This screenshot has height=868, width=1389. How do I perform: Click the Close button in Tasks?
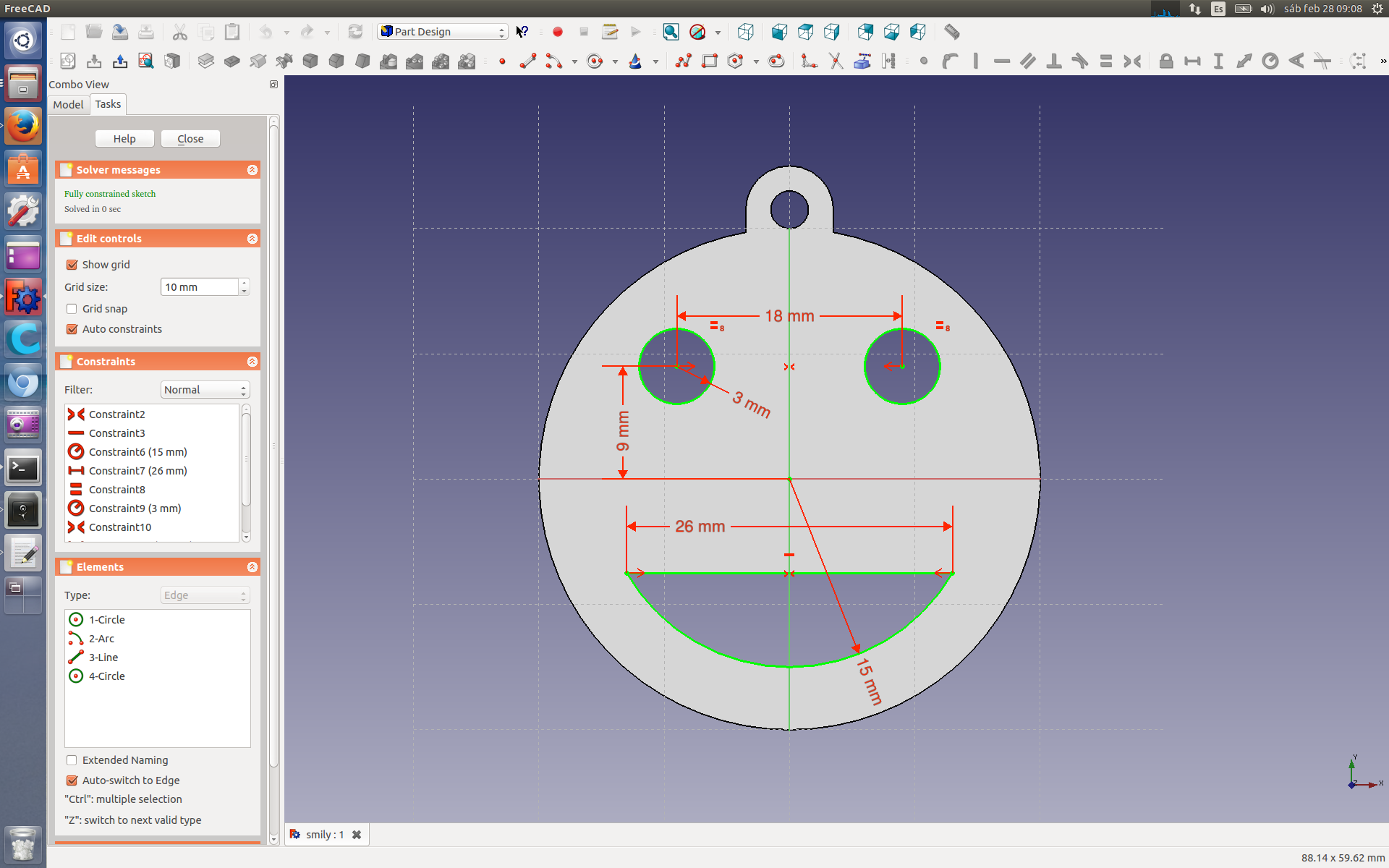(190, 139)
